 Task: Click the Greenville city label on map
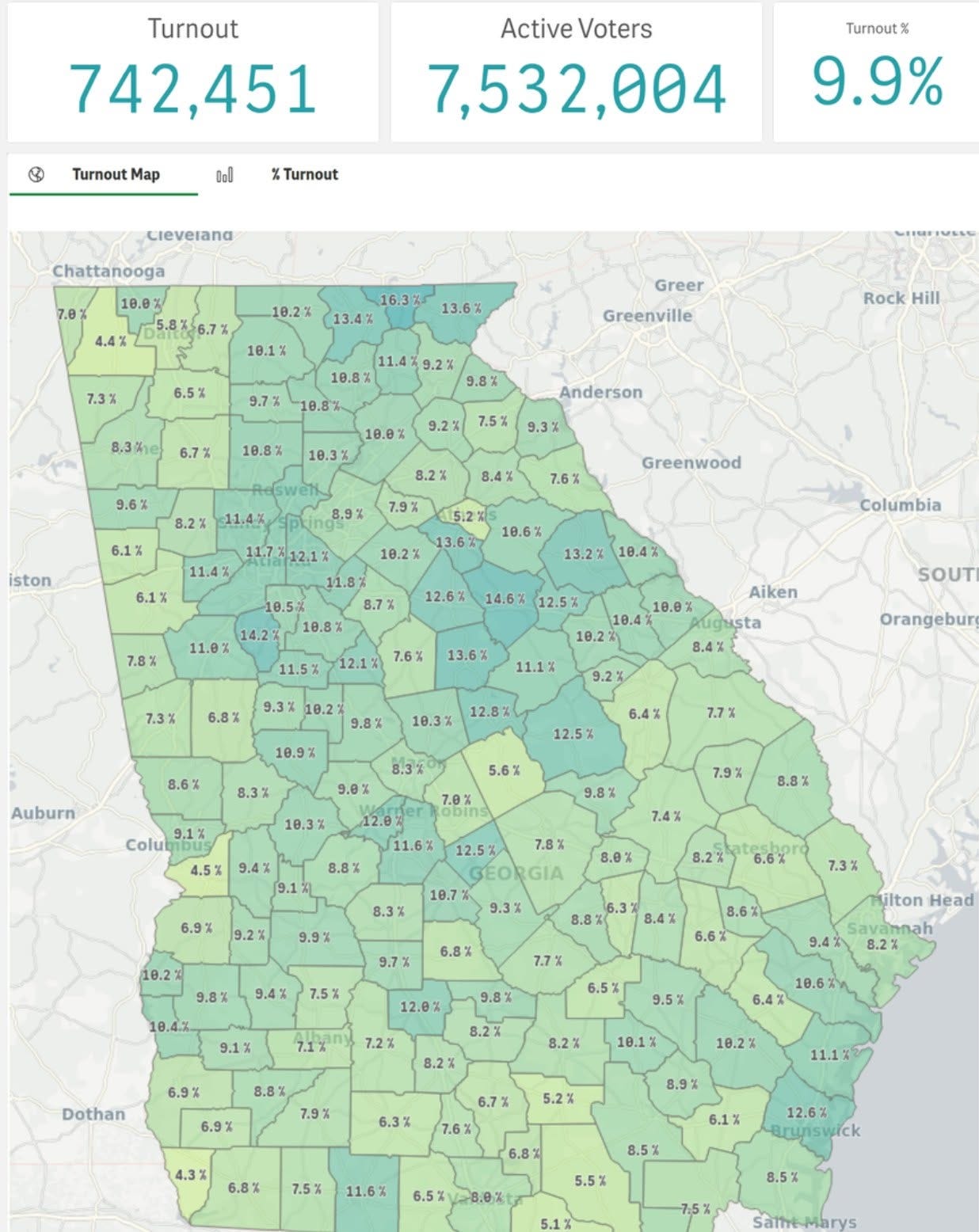(647, 315)
